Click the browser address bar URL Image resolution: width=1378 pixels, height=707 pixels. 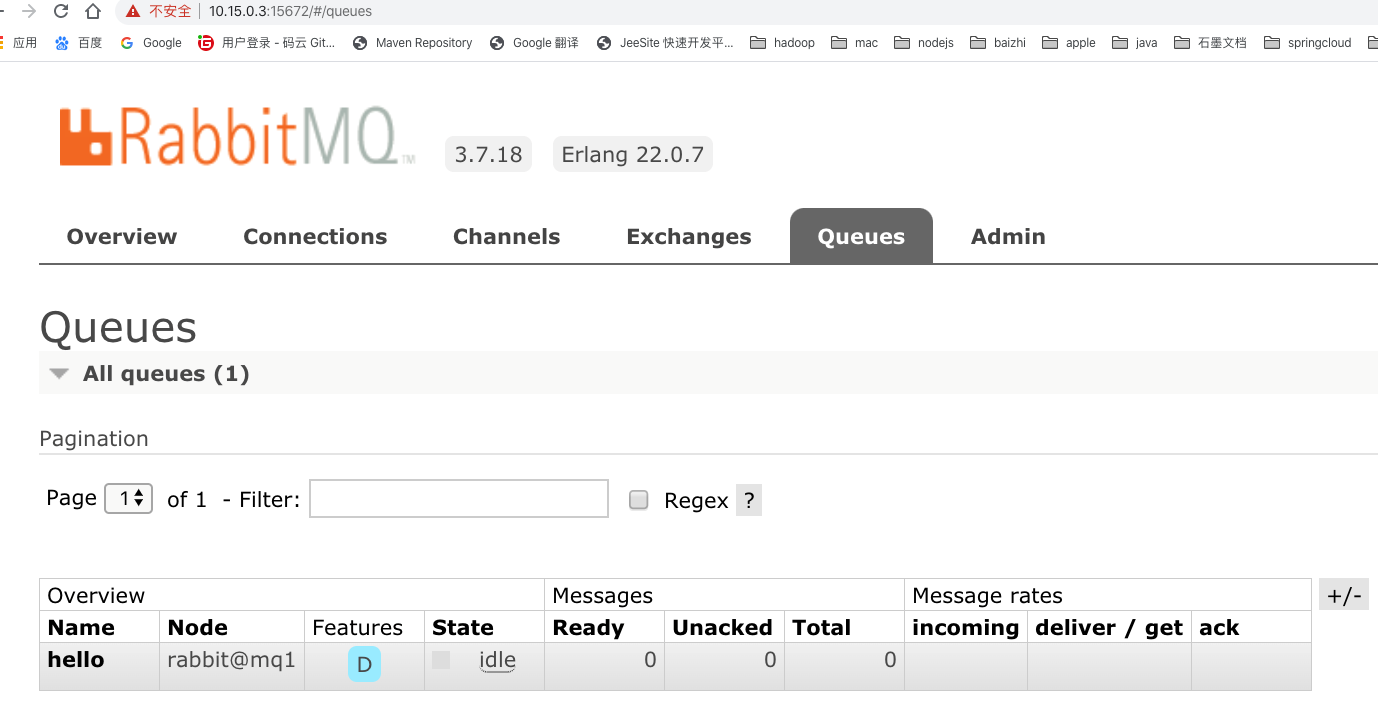tap(290, 11)
